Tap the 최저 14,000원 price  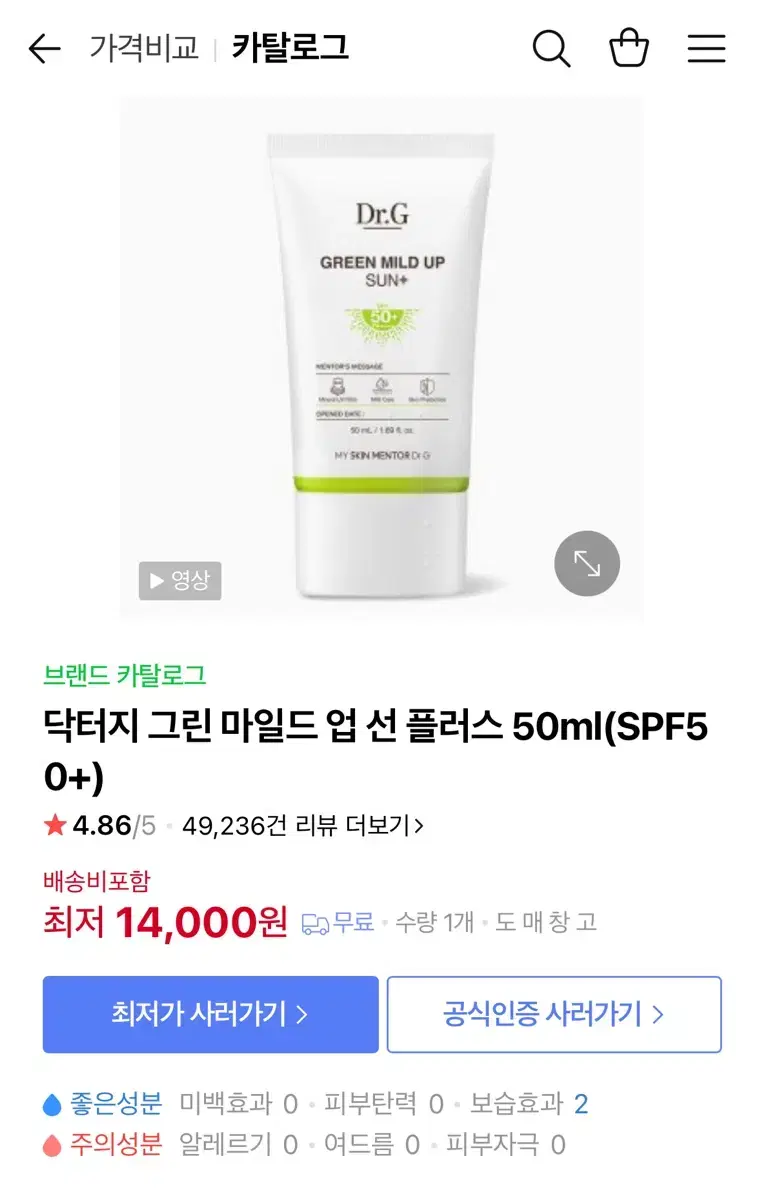165,922
